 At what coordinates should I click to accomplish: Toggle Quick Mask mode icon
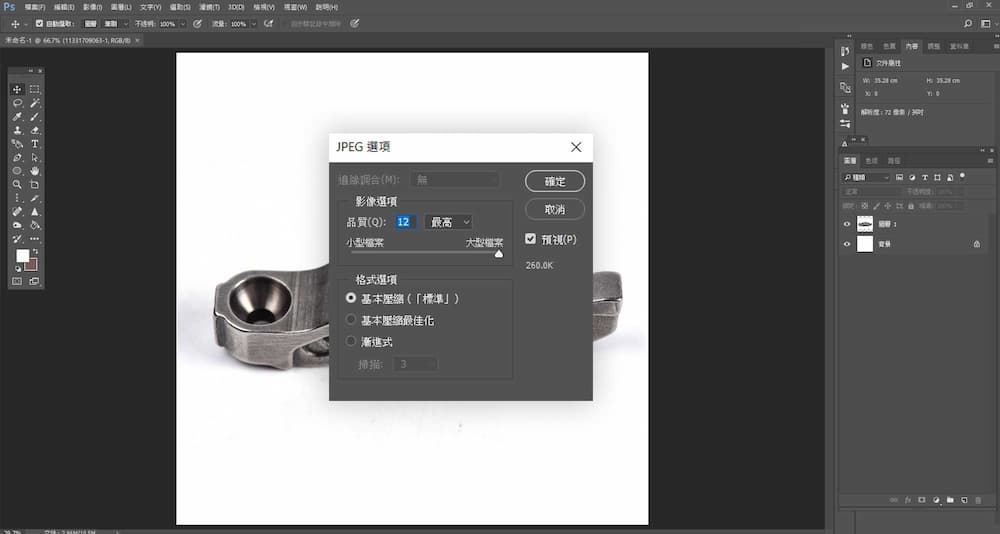point(17,281)
